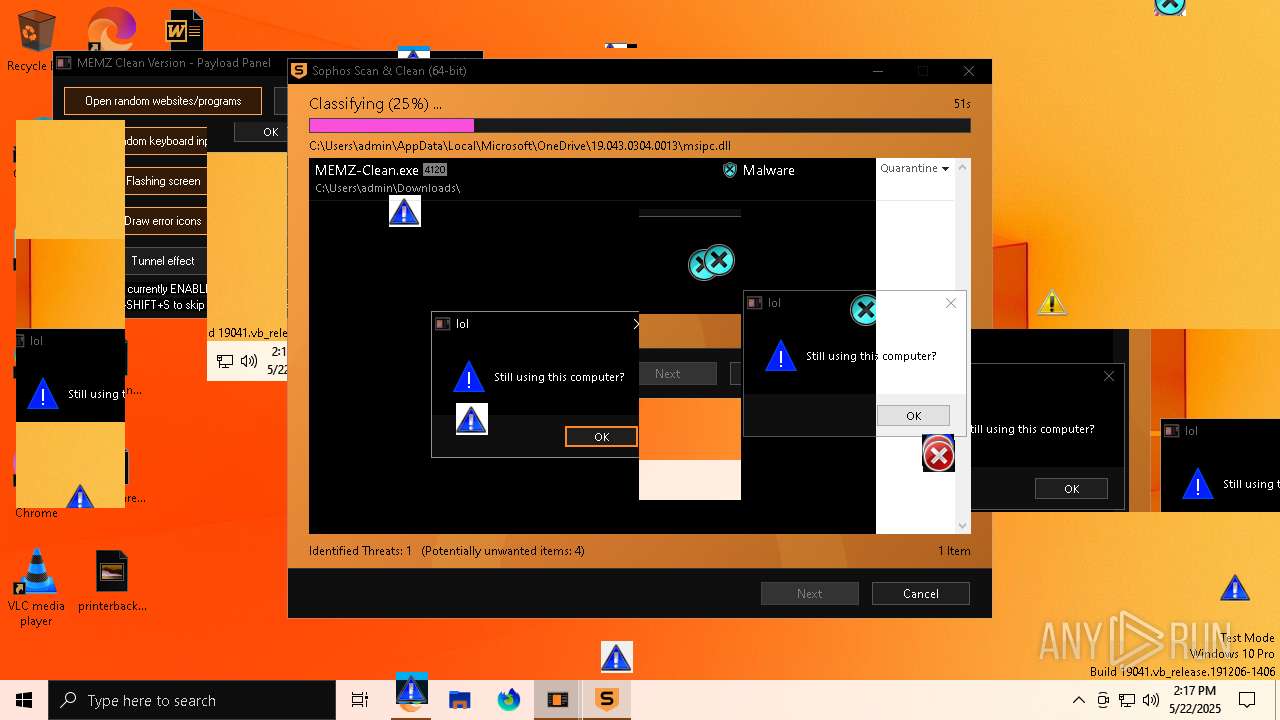This screenshot has width=1280, height=720.
Task: Open Microsoft Edge desktop shortcut
Action: pyautogui.click(x=110, y=28)
